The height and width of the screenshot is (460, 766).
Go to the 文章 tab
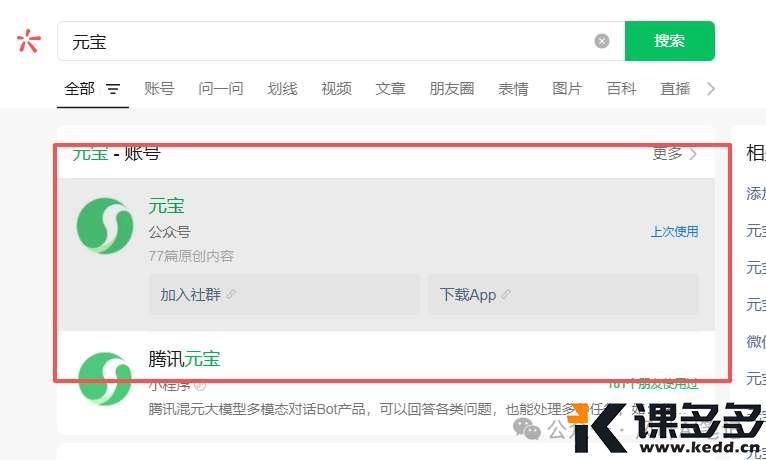(x=390, y=89)
